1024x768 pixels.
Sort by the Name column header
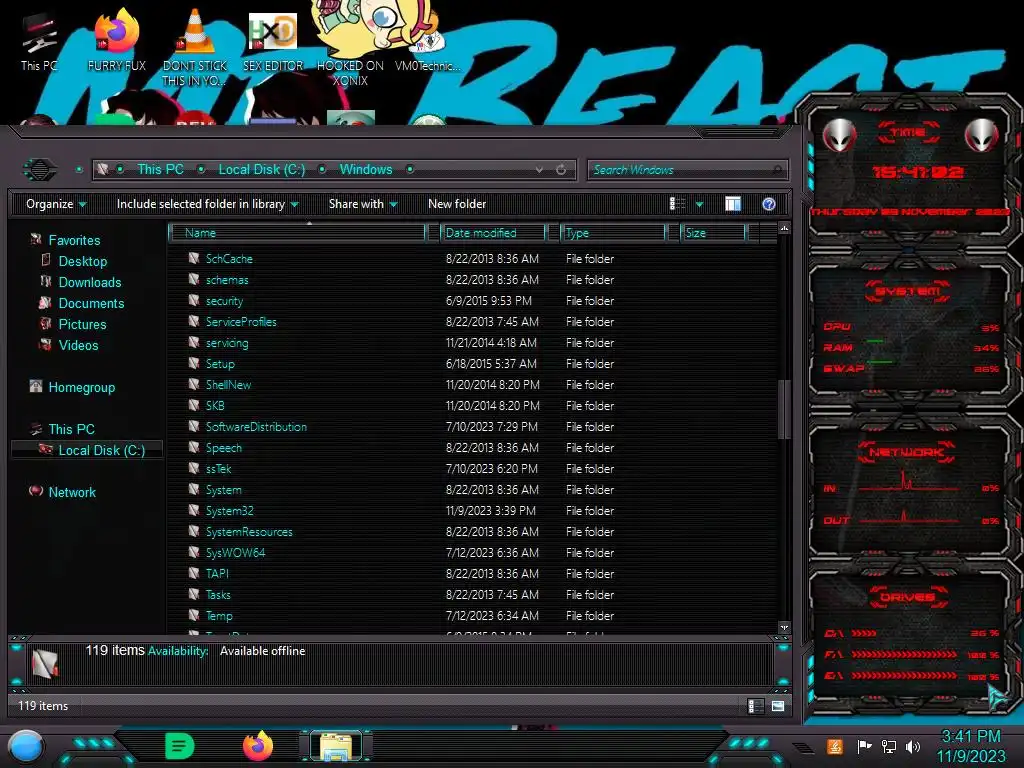click(297, 233)
